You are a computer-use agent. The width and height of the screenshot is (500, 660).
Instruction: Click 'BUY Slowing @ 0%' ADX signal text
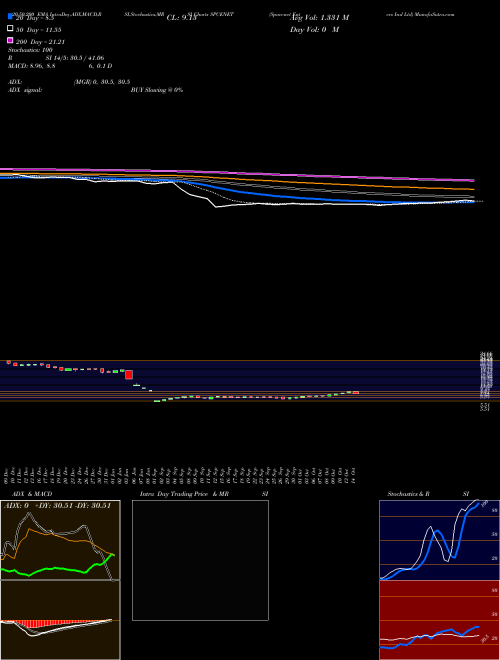(x=157, y=90)
